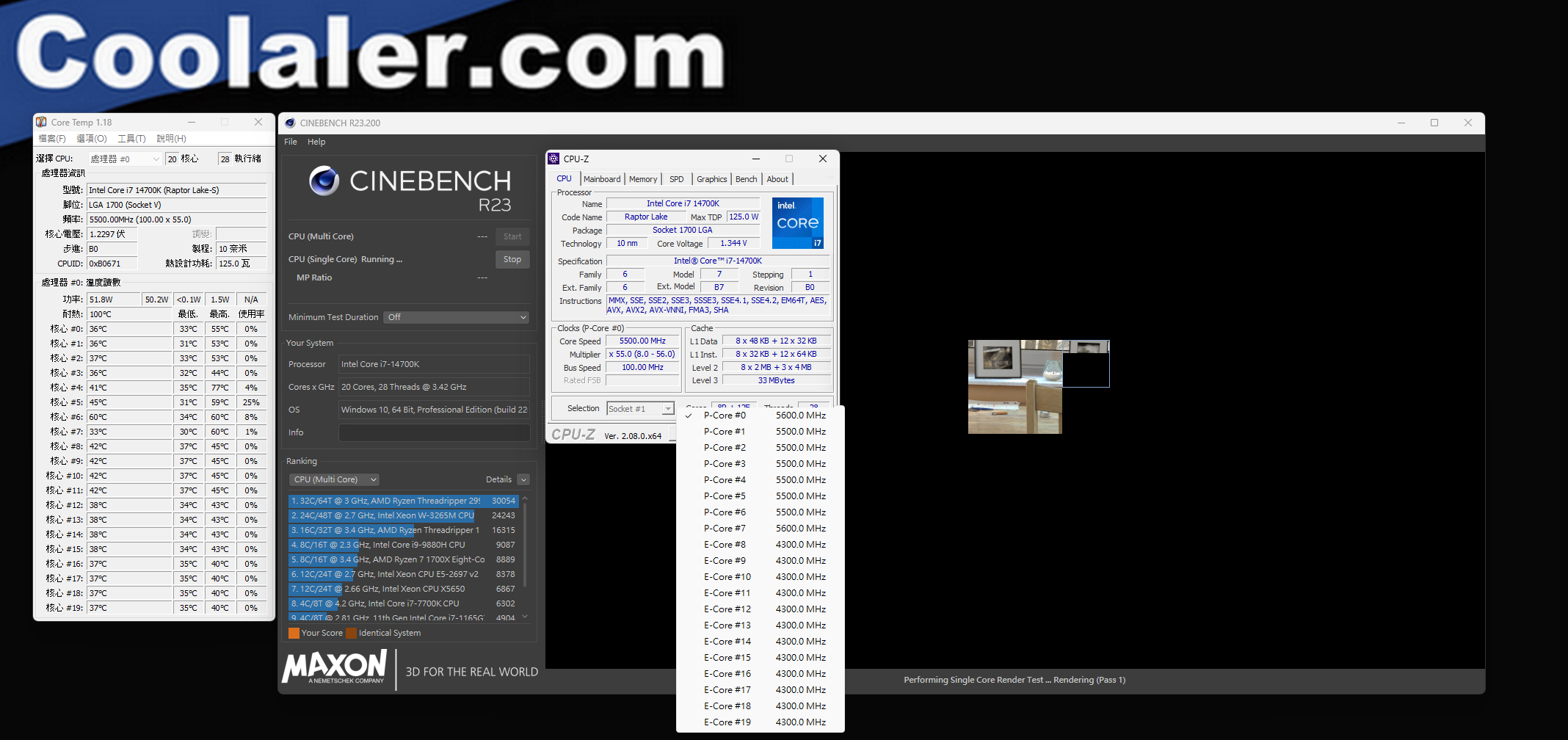Screen dimensions: 1568x740
Task: Switch to the Bench tab in CPU-Z
Action: [x=747, y=179]
